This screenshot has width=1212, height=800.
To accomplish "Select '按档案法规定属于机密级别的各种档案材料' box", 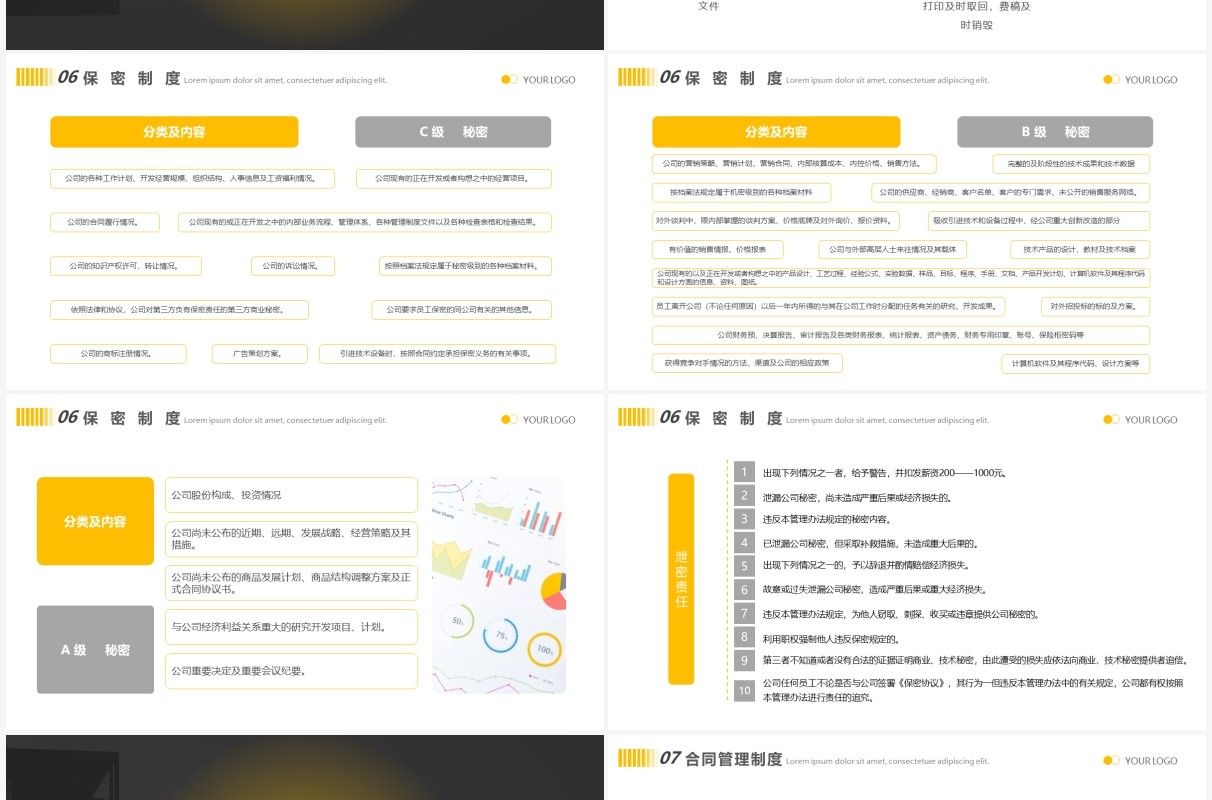I will 741,192.
